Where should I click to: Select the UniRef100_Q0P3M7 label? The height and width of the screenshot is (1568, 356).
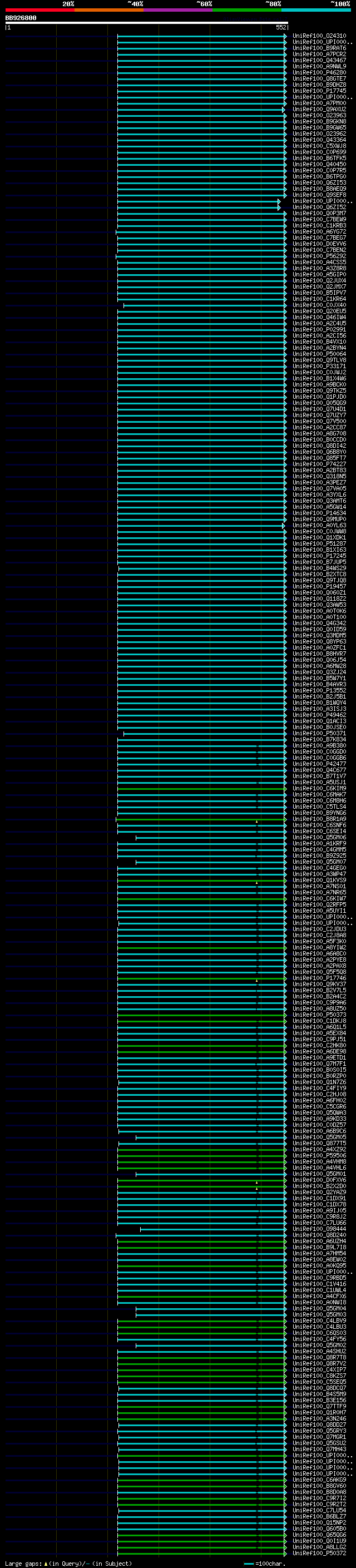[x=319, y=214]
